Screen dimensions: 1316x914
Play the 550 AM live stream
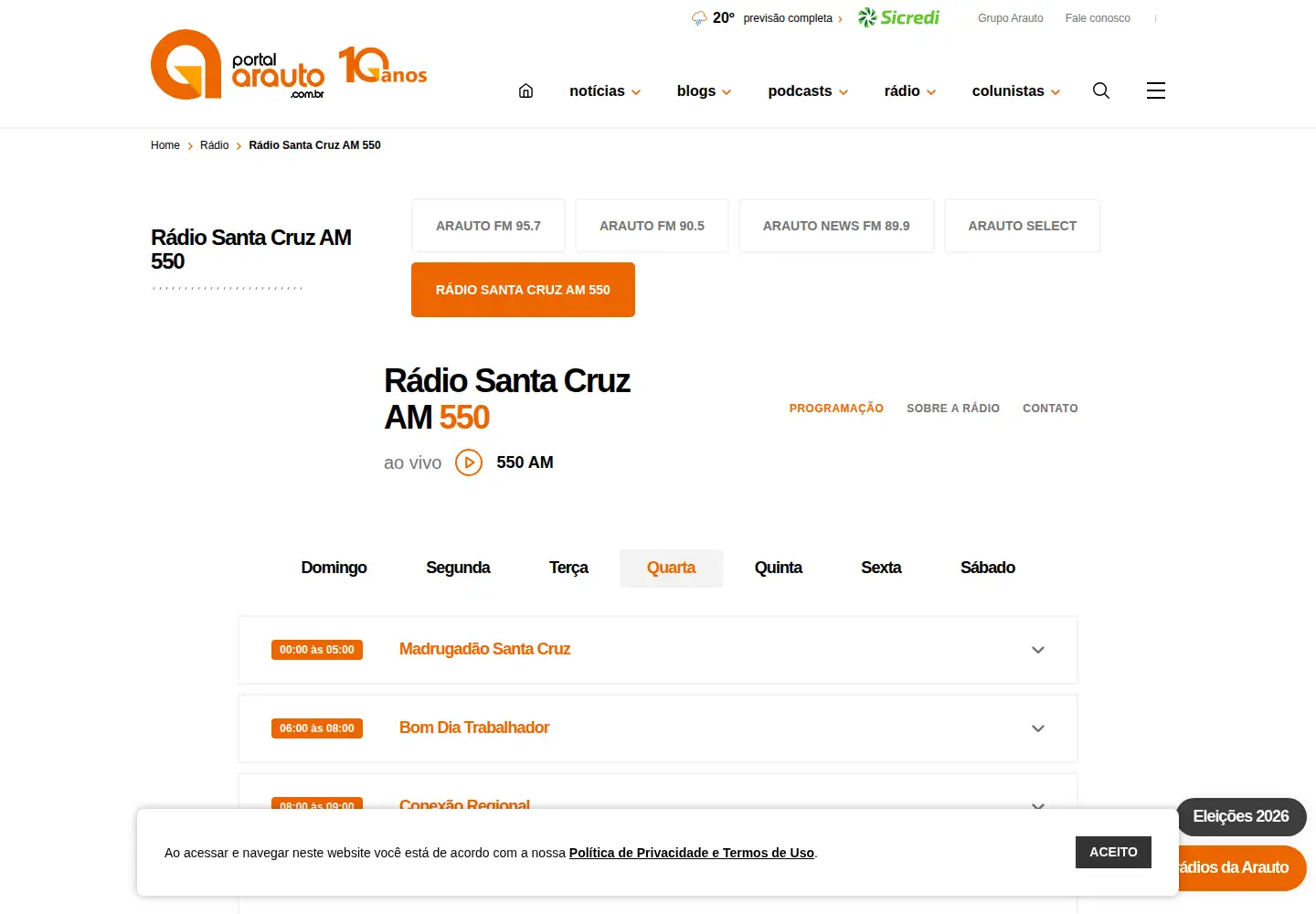[469, 462]
